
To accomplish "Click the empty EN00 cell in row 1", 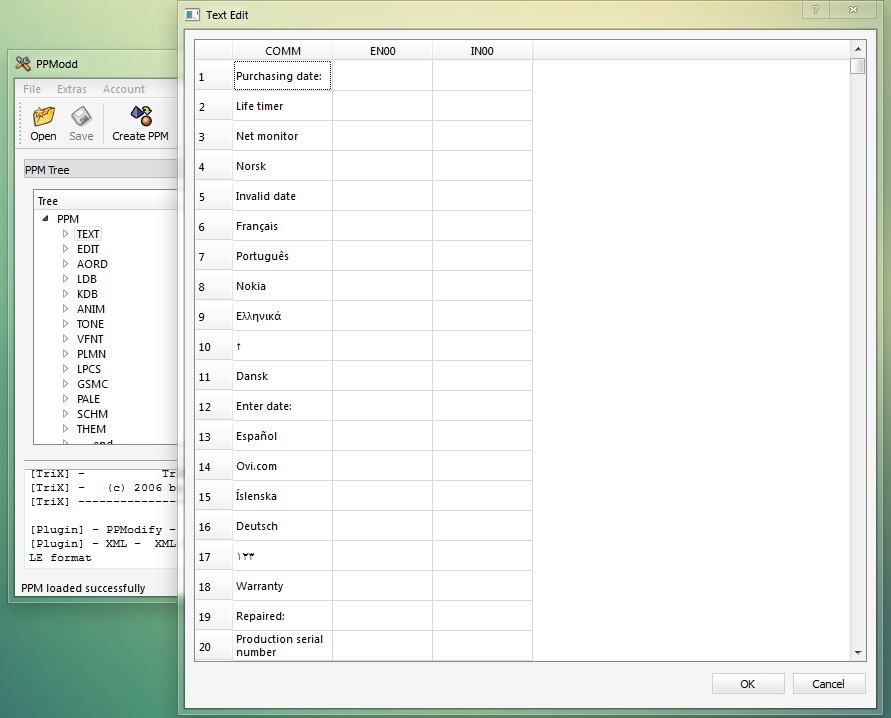I will (x=382, y=76).
